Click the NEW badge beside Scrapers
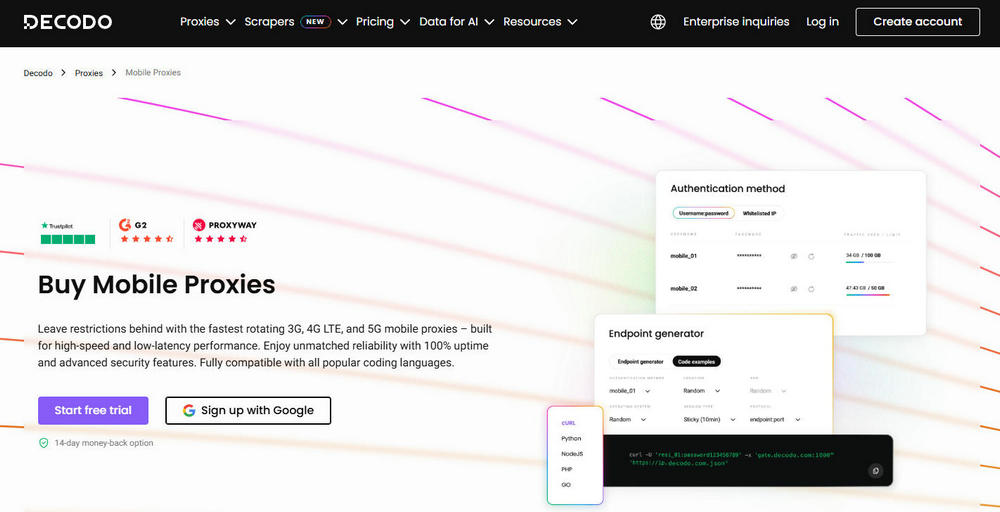 (315, 22)
